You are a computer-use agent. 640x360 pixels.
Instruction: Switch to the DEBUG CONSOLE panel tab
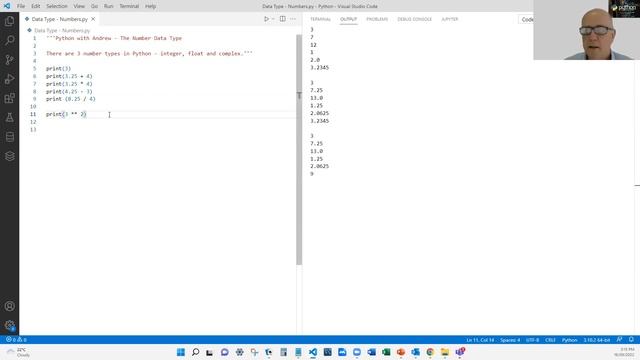click(414, 19)
